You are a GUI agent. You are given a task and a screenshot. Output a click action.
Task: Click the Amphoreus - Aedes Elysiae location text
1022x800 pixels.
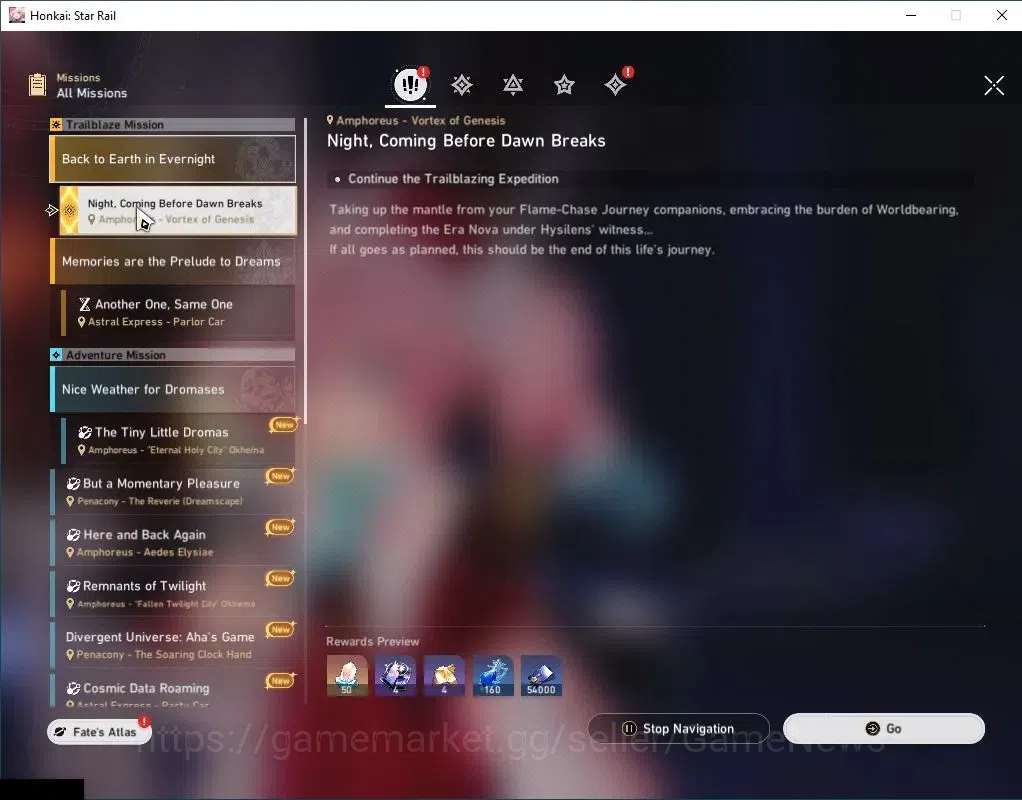click(x=145, y=552)
